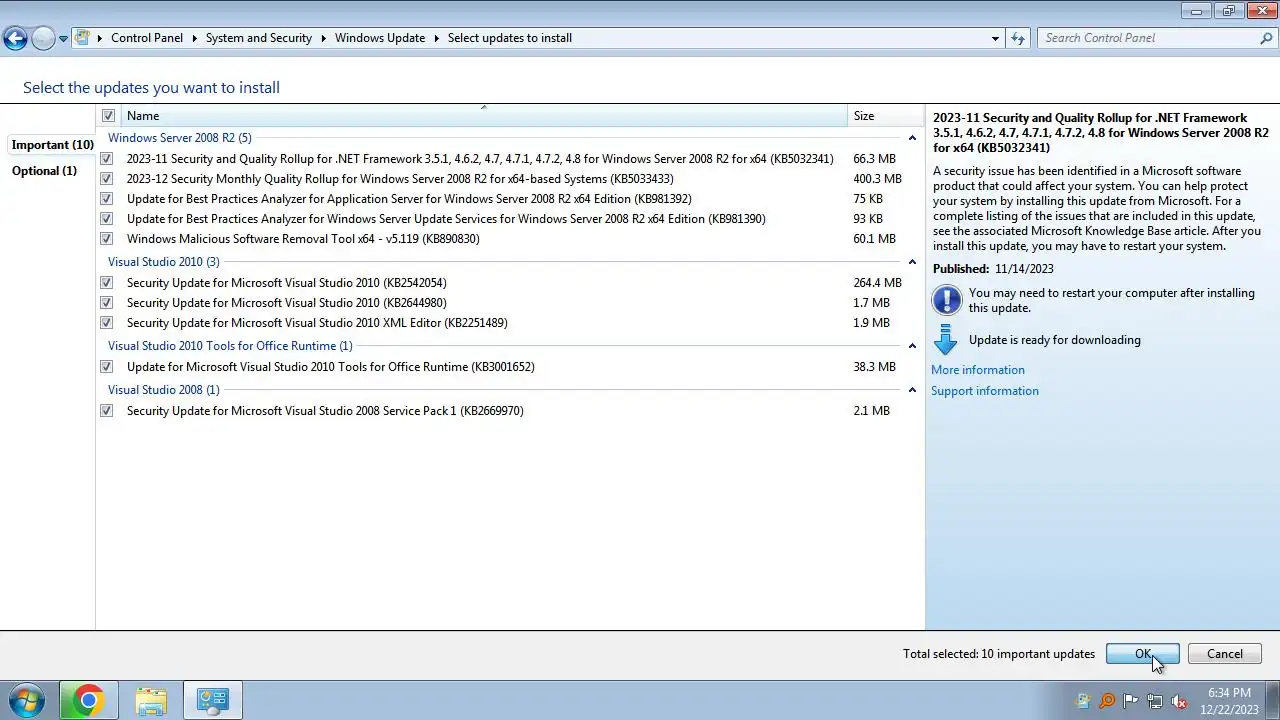
Task: Collapse the Visual Studio 2008 (1) group
Action: 912,390
